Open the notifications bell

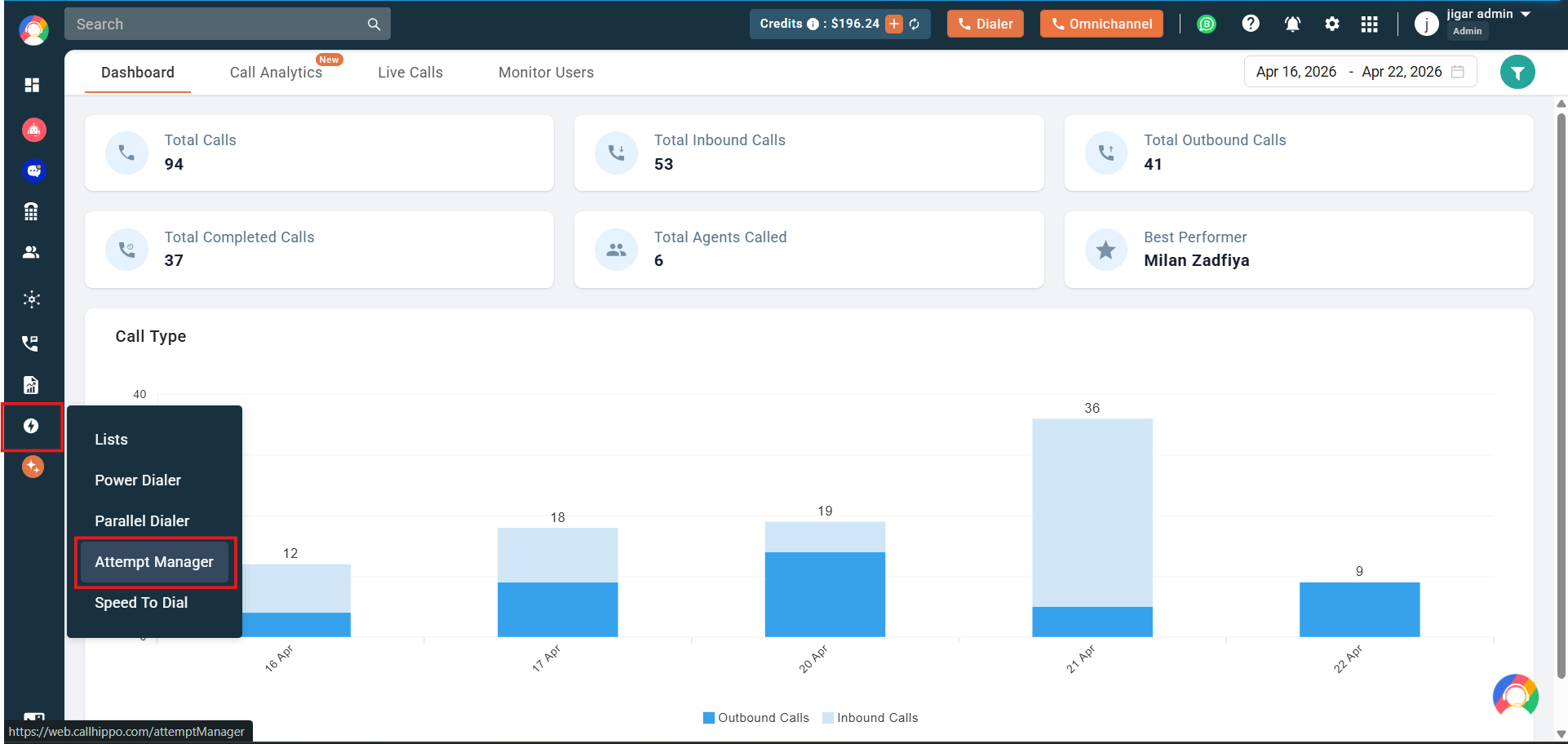[1292, 24]
